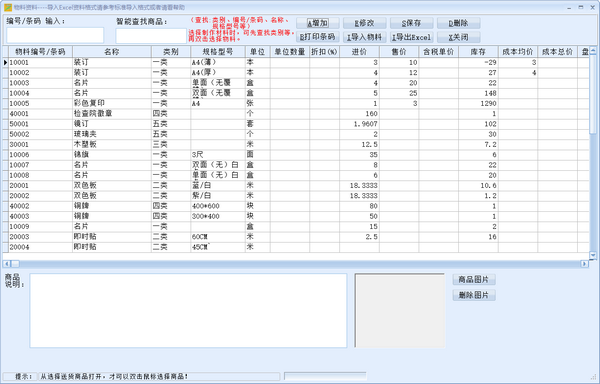600x384 pixels.
Task: Click 300*400 specification cell
Action: (x=218, y=216)
